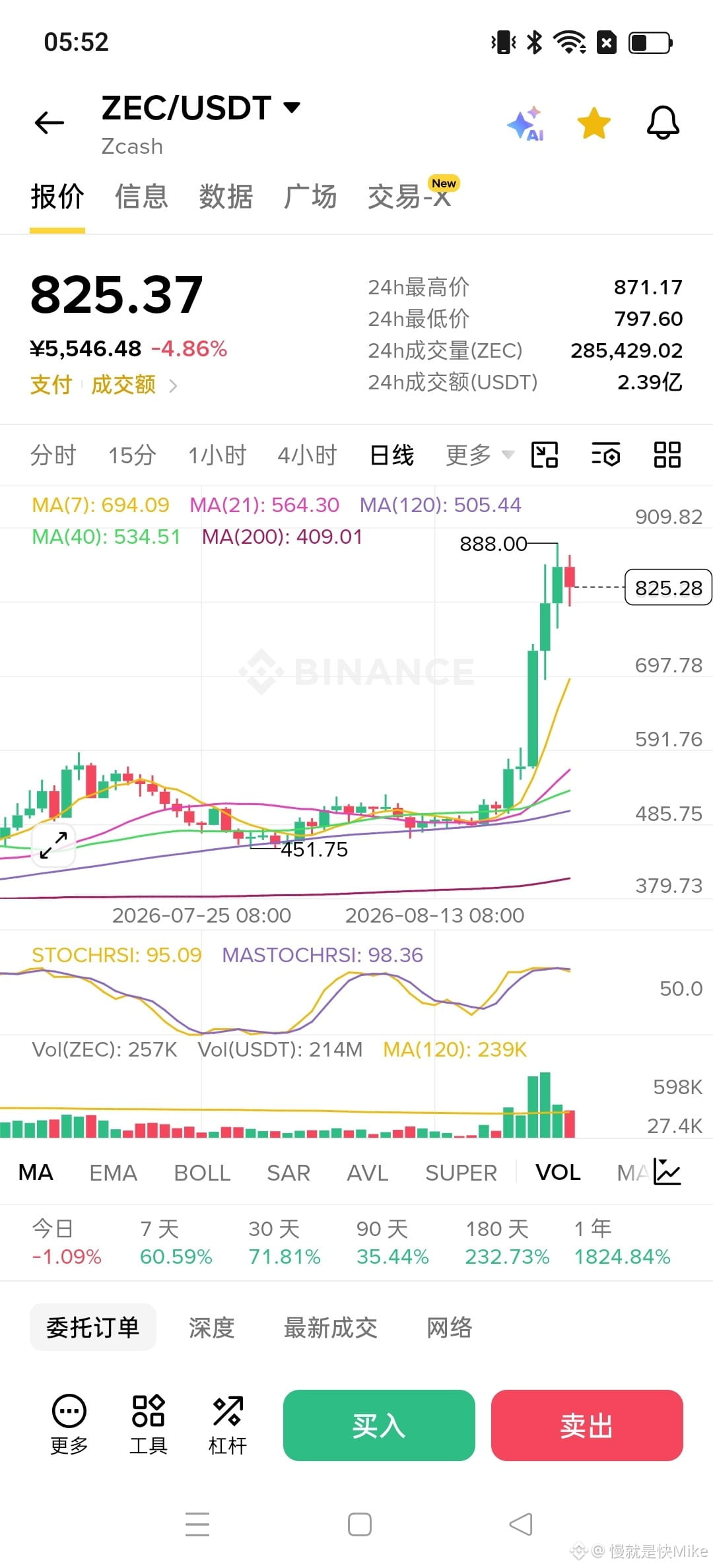The width and height of the screenshot is (713, 1568).
Task: Select the 4小时 chart interval
Action: pos(307,455)
